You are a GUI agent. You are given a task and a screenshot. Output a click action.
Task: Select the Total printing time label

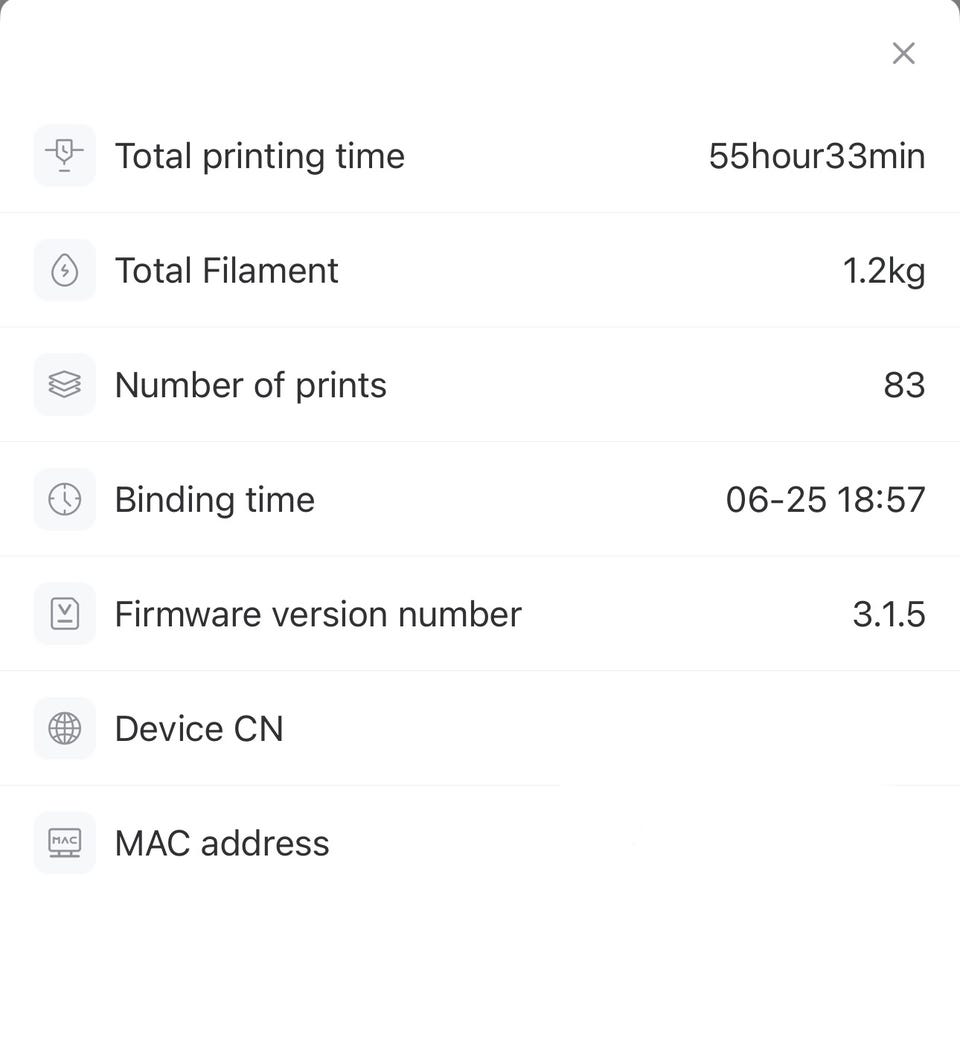click(x=259, y=156)
